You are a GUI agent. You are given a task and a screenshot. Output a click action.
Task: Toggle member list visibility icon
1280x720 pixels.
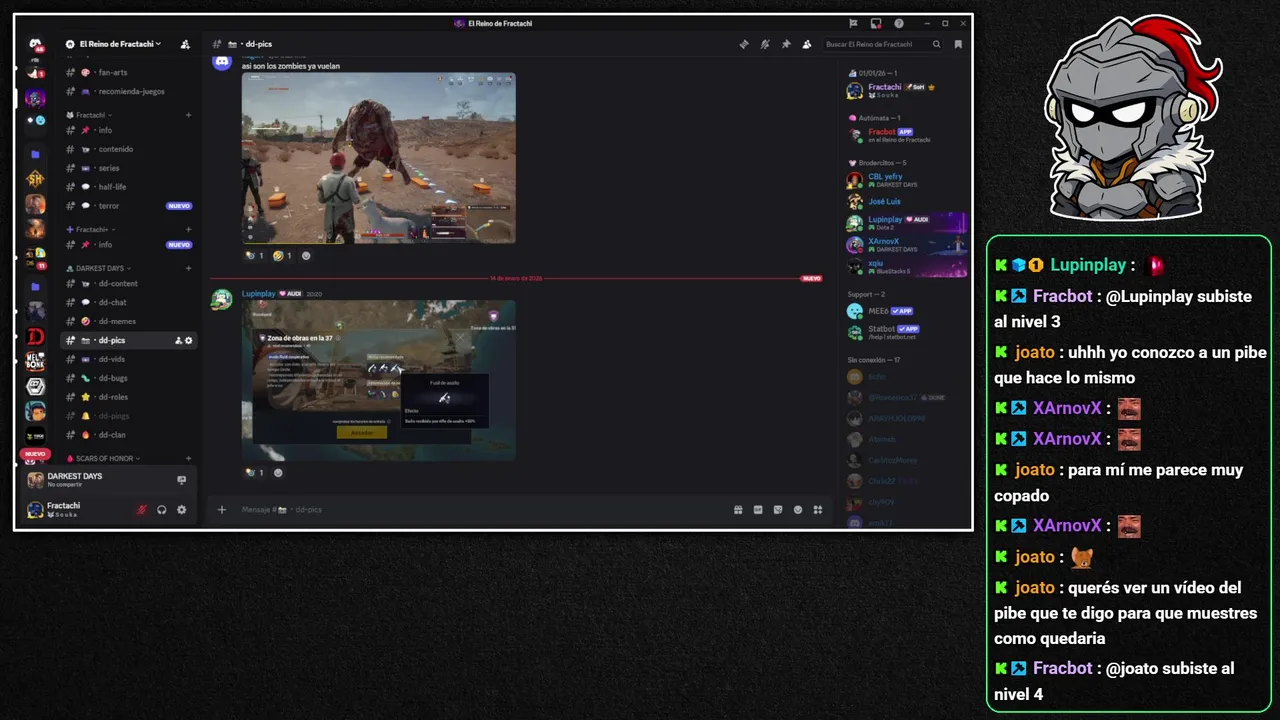807,44
